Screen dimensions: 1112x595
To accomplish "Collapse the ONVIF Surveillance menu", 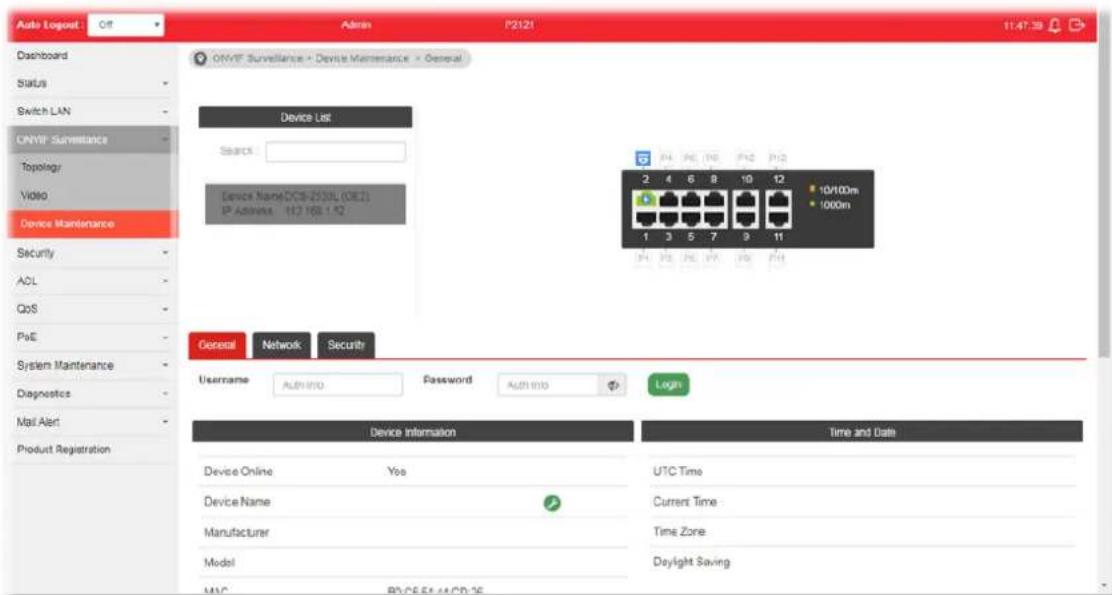I will click(93, 140).
